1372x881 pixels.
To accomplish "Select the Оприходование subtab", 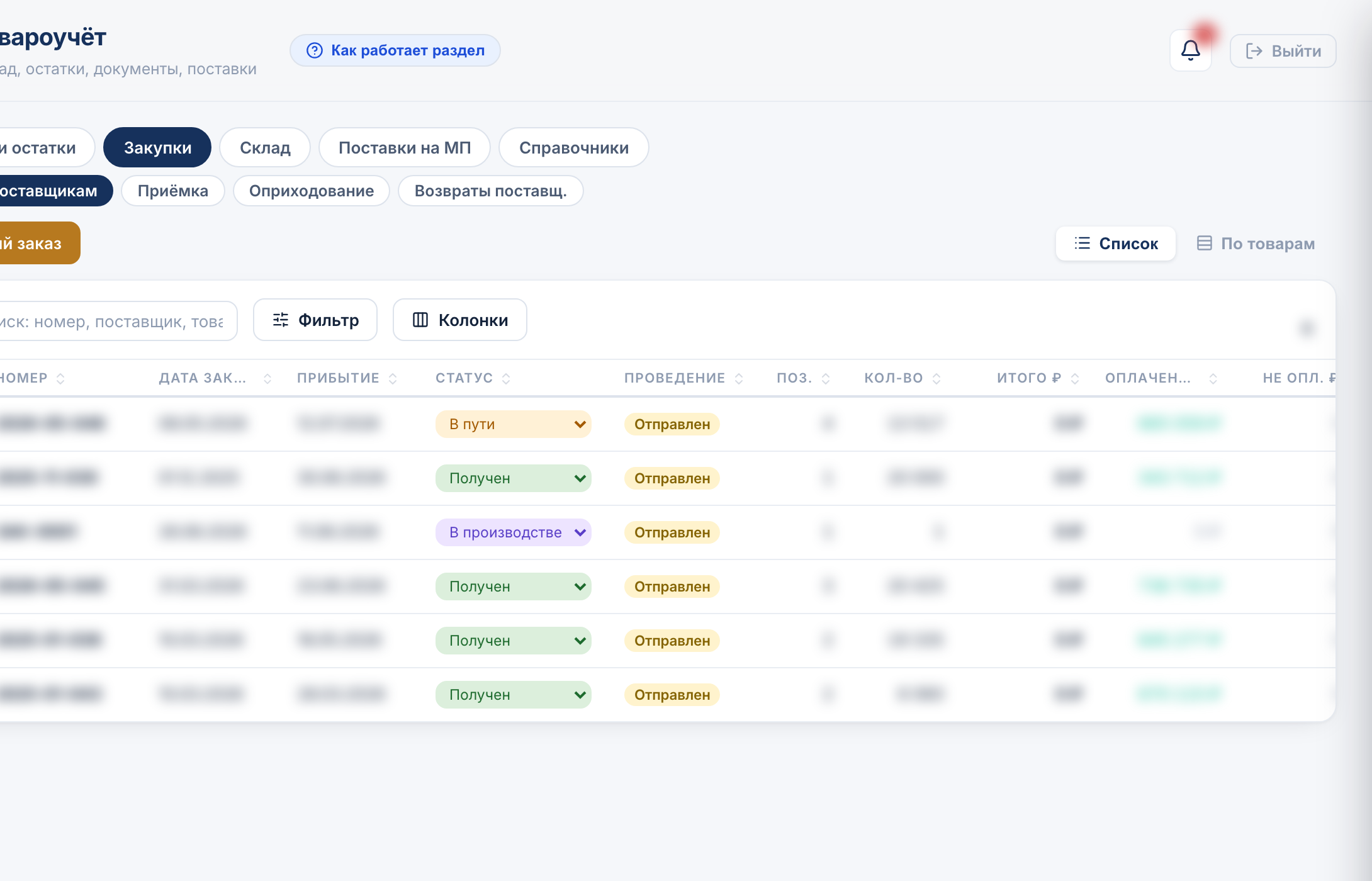I will click(312, 191).
